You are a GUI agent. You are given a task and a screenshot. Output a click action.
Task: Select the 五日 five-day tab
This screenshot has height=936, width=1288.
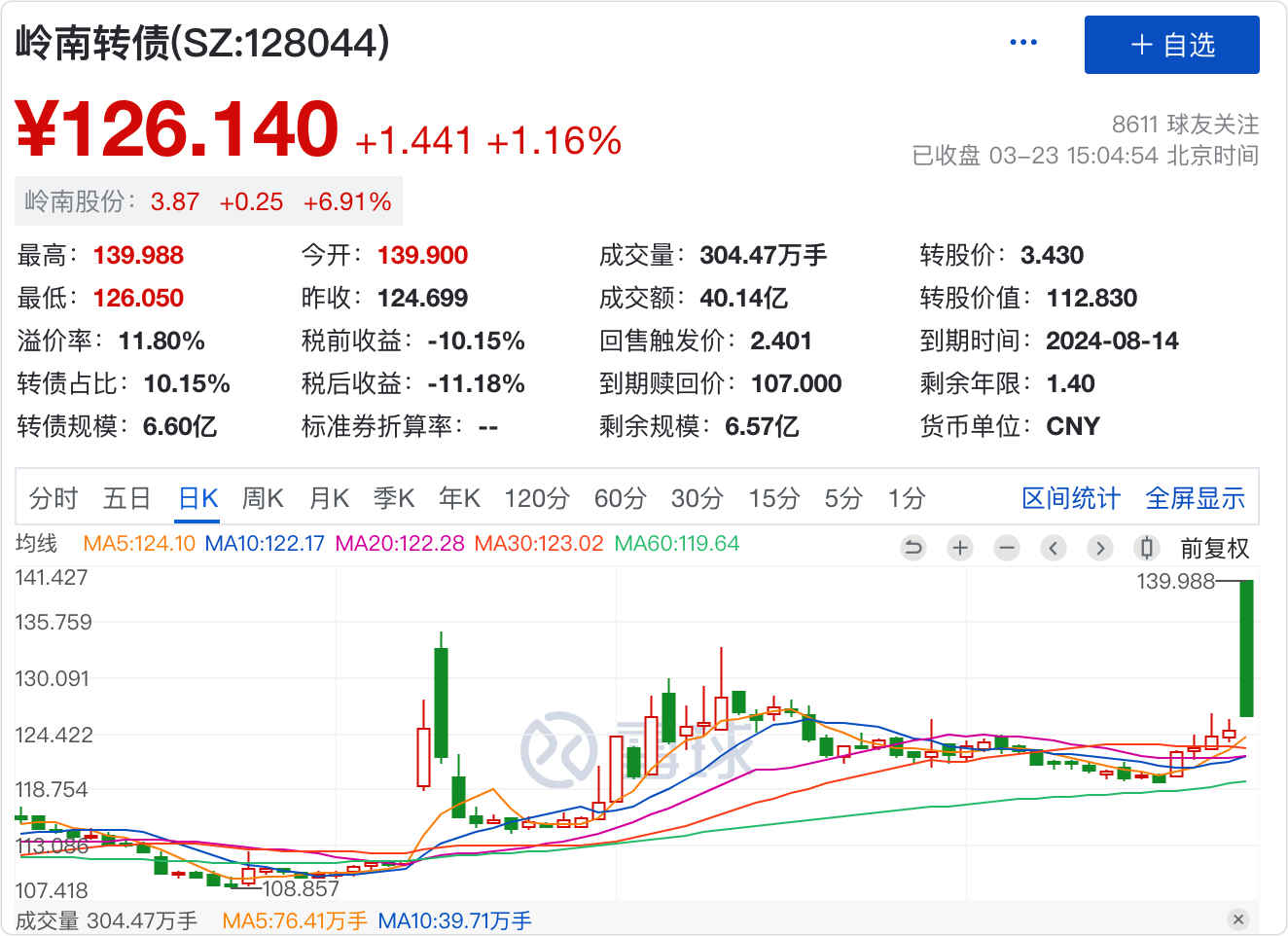click(127, 498)
